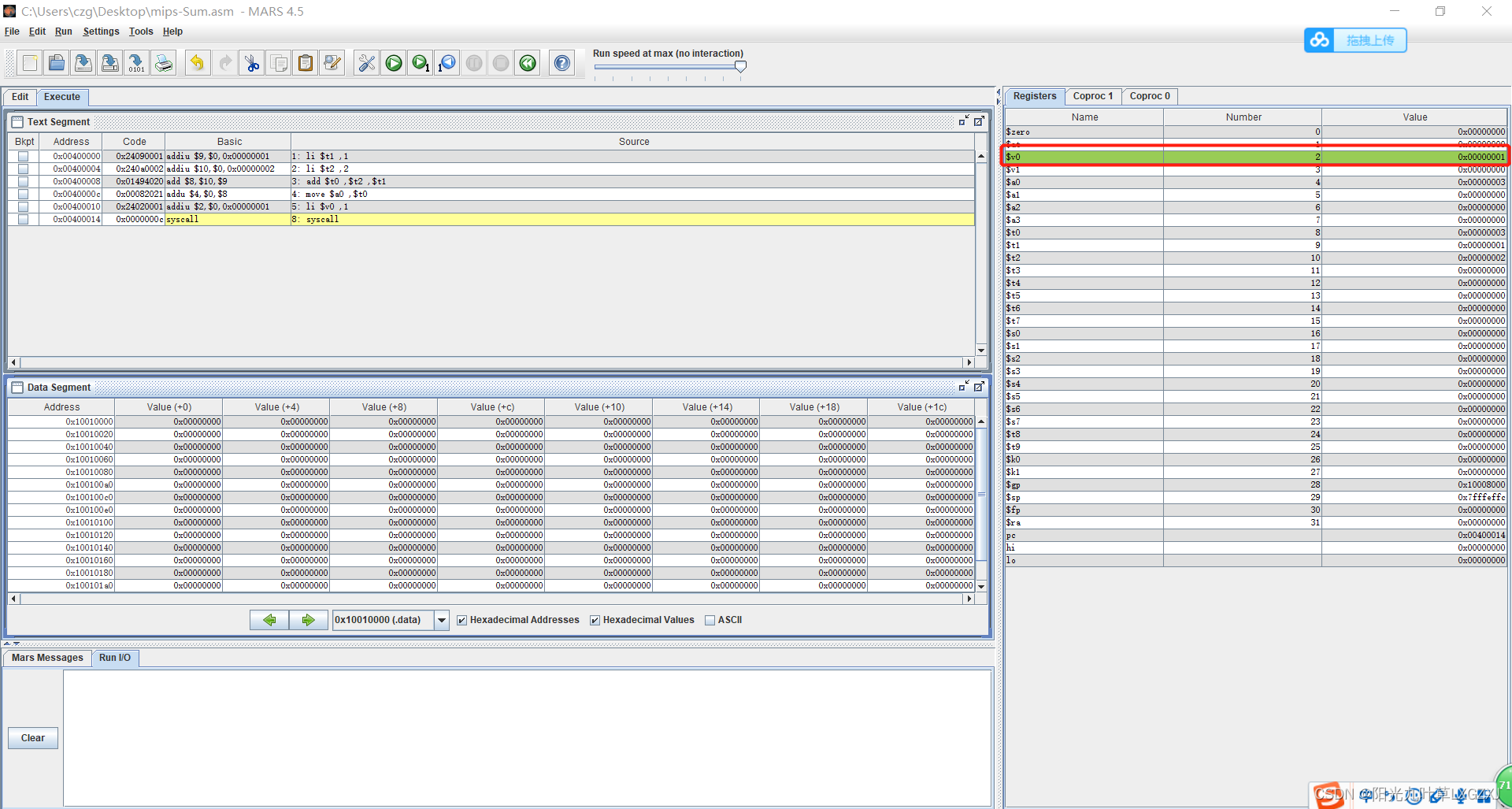
Task: Click the Run I/O output text area
Action: tap(527, 737)
